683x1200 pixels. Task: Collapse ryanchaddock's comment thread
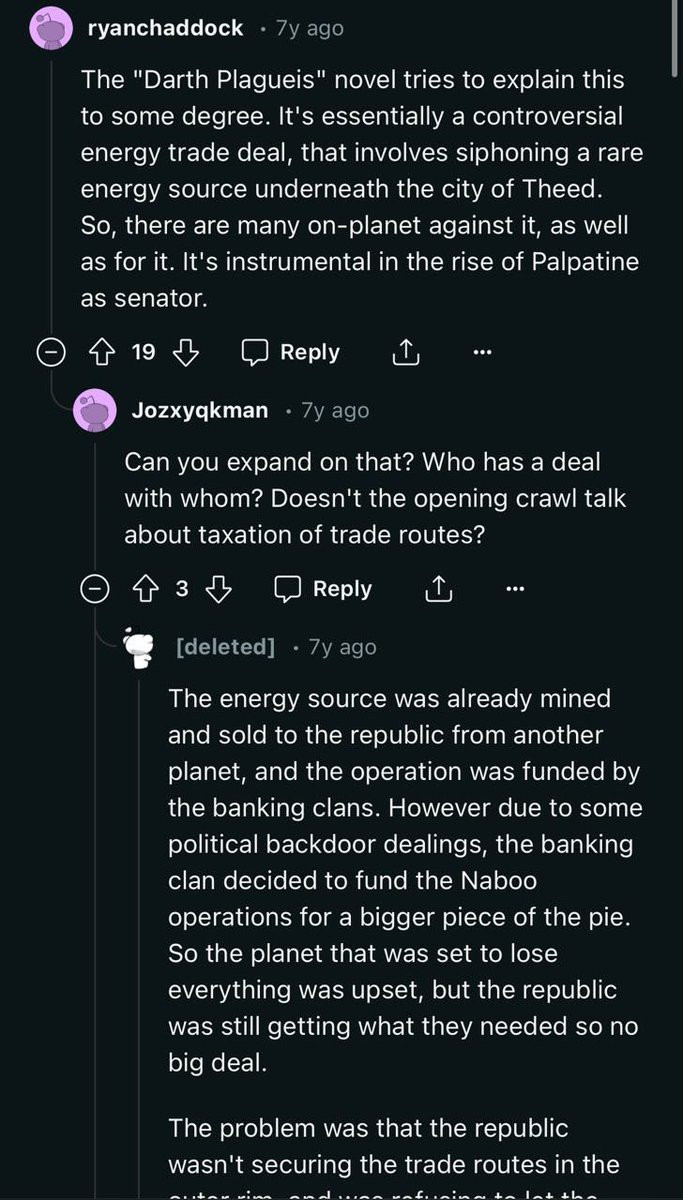51,352
